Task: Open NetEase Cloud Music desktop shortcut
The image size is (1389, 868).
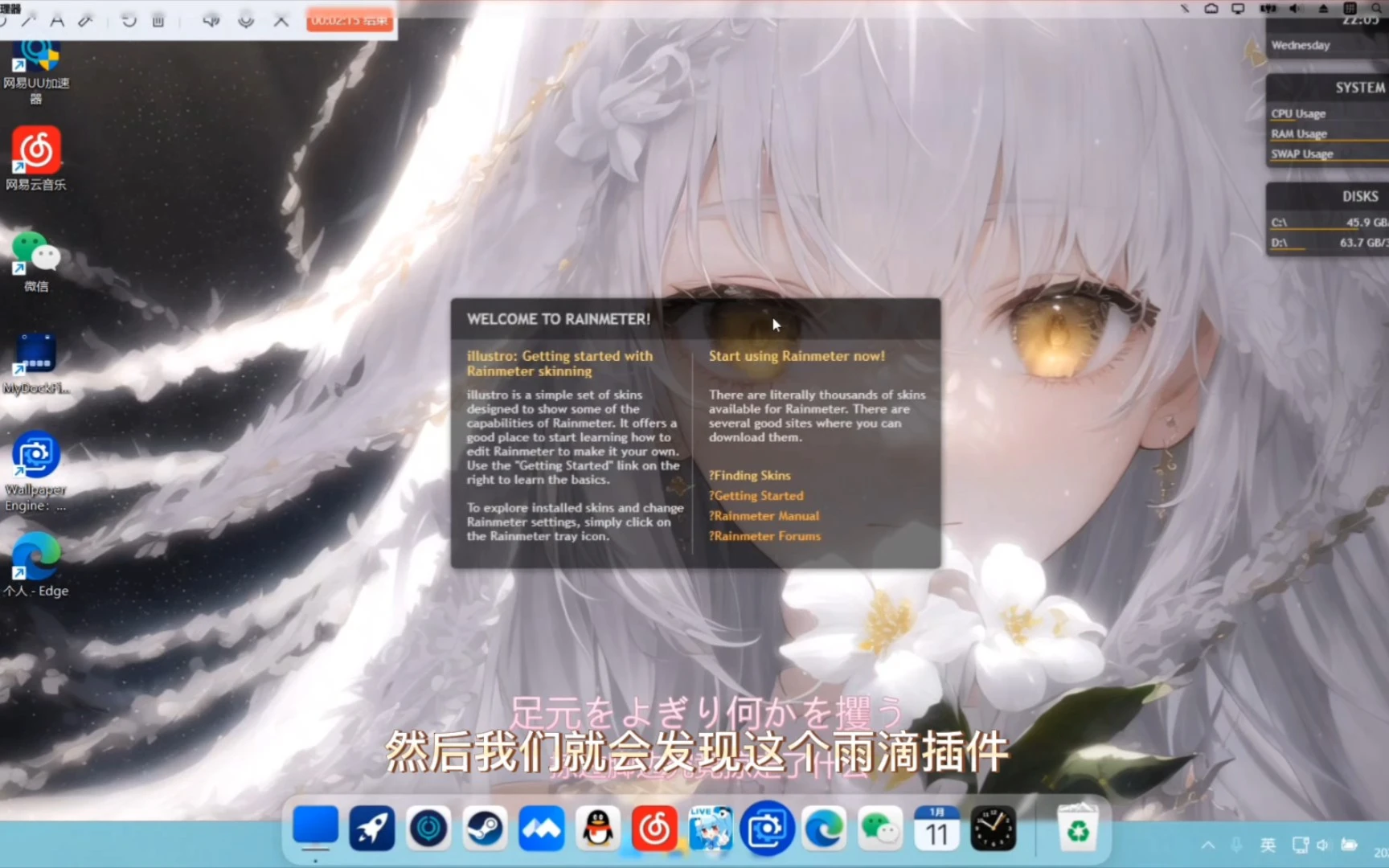Action: point(36,158)
